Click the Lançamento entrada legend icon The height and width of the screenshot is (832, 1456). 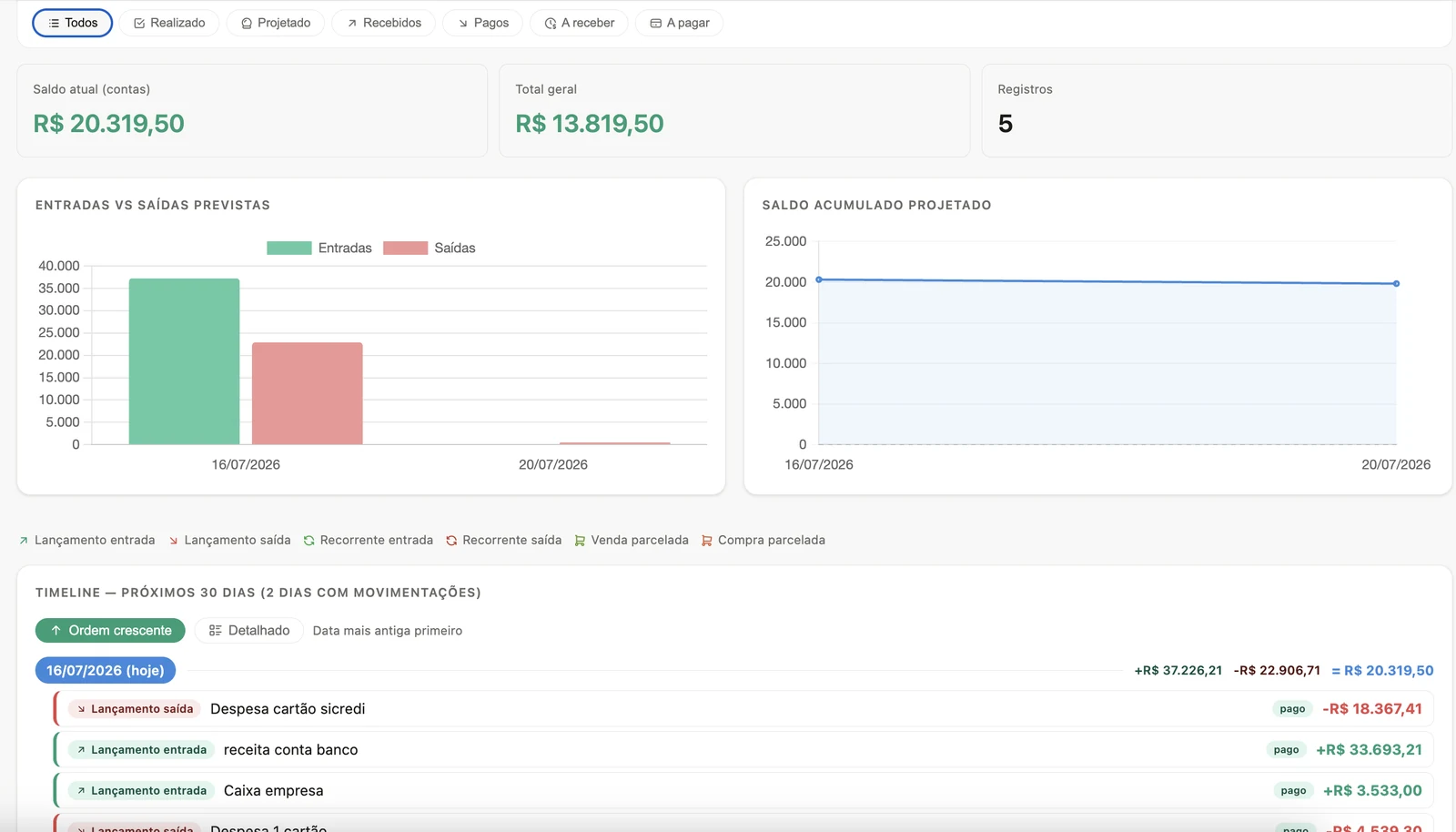24,540
